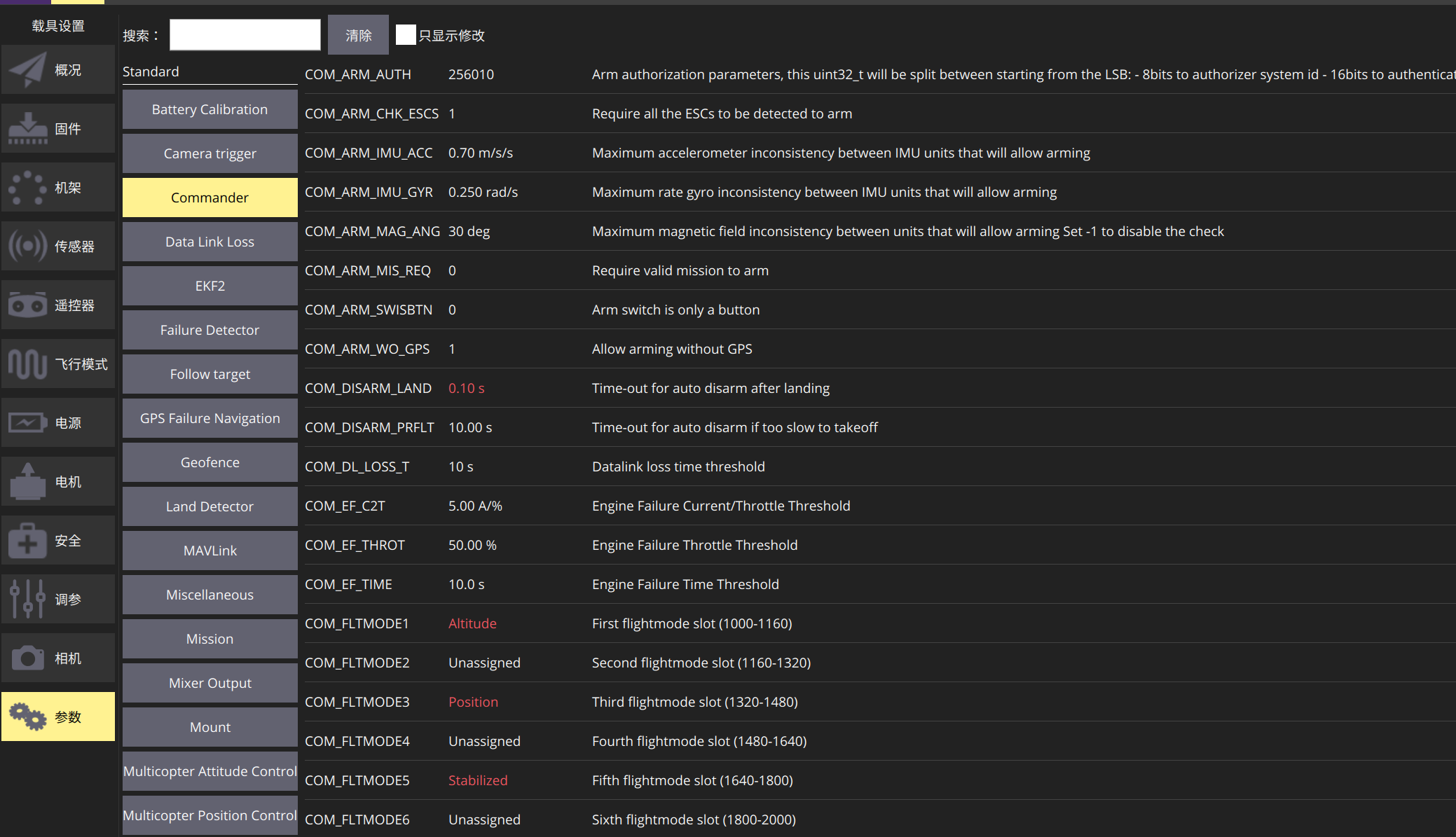Open the 安全 safety medkit icon
The image size is (1456, 837).
tap(28, 541)
